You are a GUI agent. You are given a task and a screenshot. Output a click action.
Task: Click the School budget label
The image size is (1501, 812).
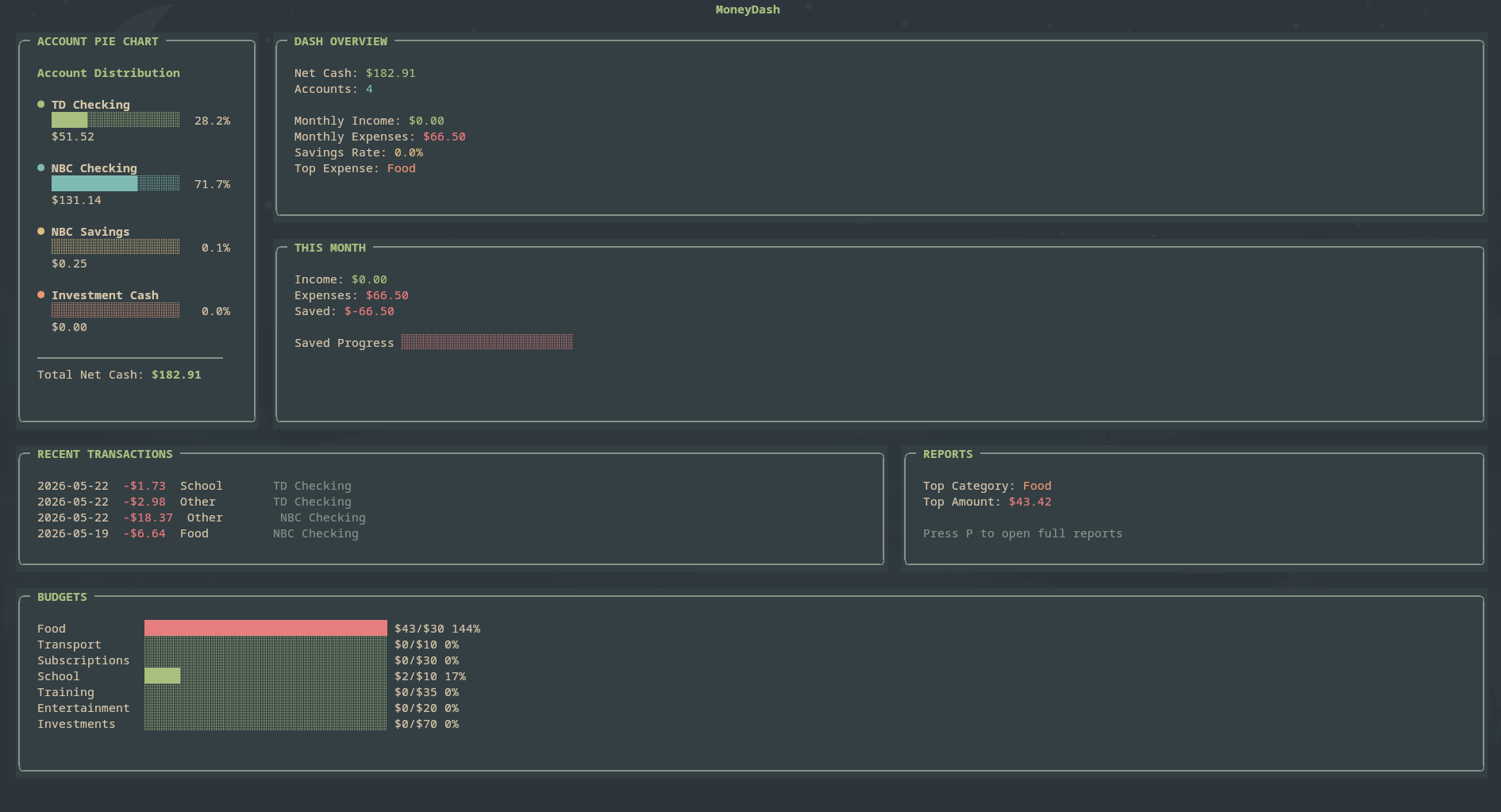[x=59, y=676]
